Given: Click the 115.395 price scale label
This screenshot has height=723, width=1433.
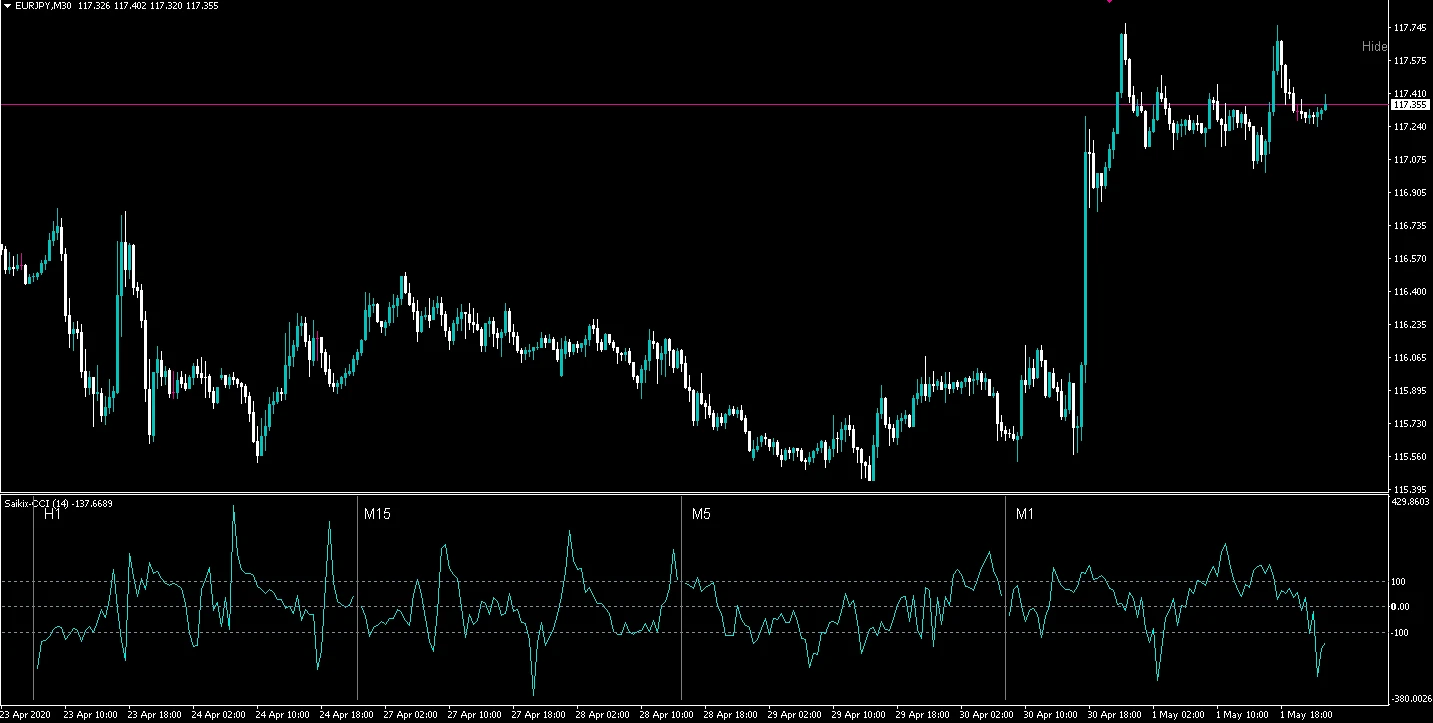Looking at the screenshot, I should tap(1409, 490).
